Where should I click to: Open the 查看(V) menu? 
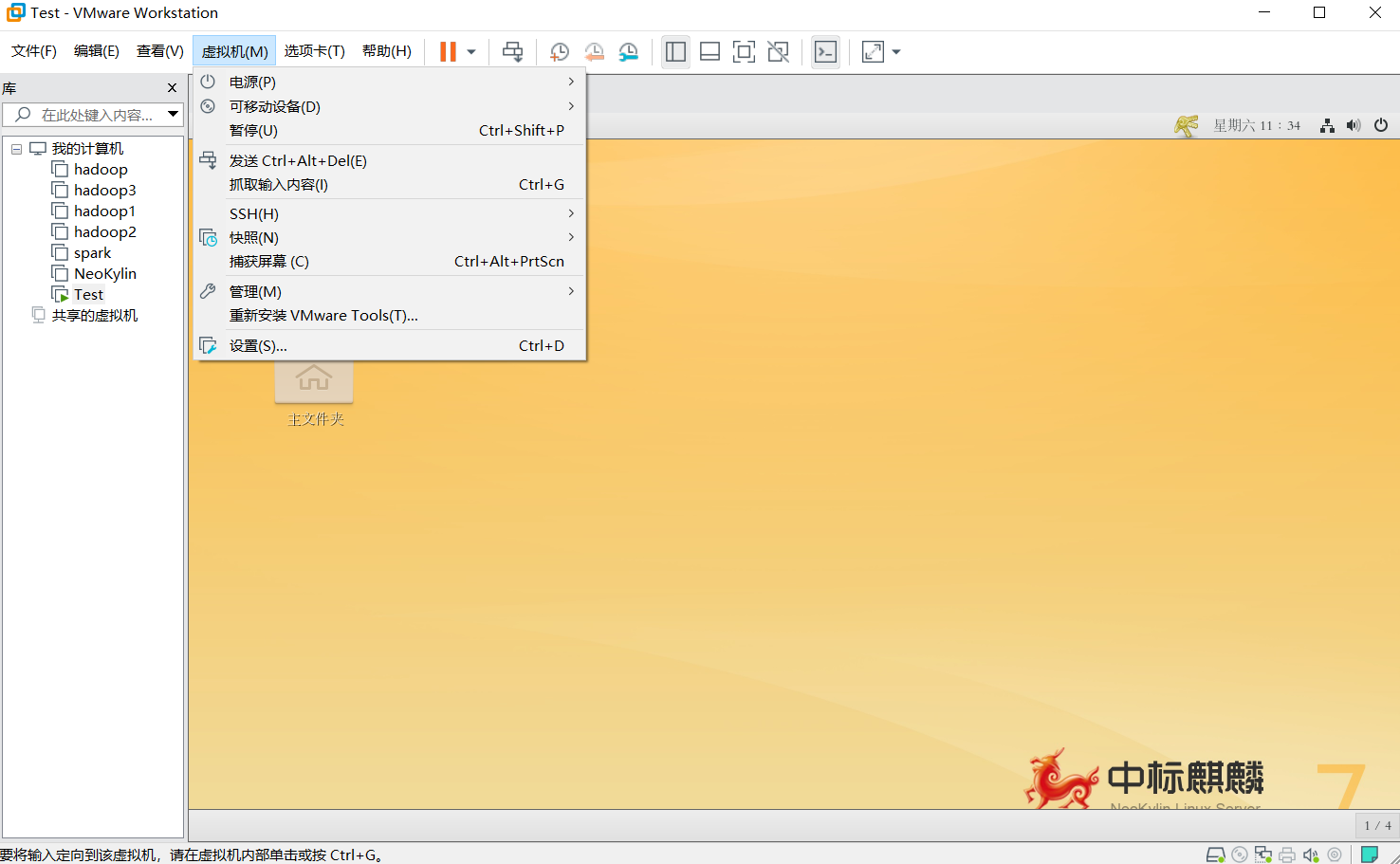point(159,51)
